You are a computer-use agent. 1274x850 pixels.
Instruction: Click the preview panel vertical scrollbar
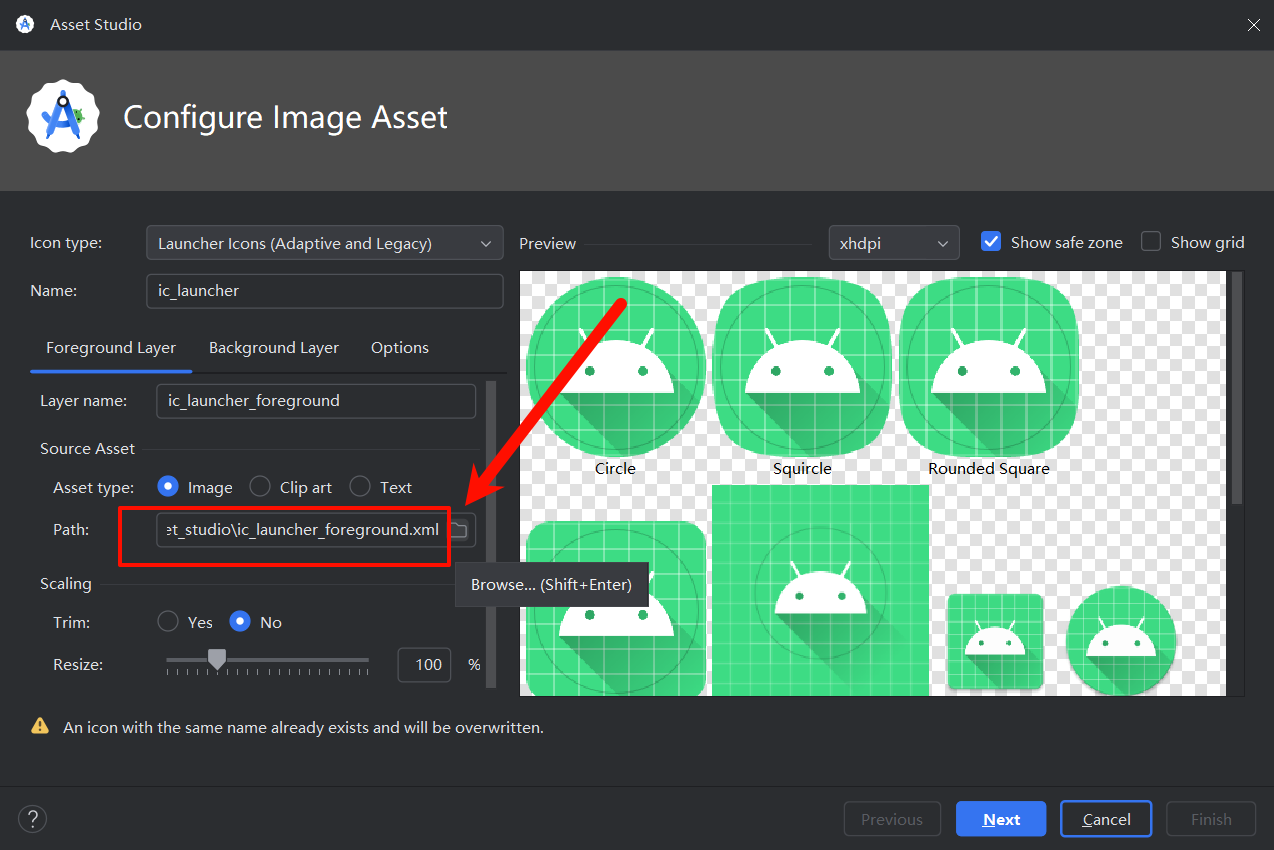(x=1237, y=387)
